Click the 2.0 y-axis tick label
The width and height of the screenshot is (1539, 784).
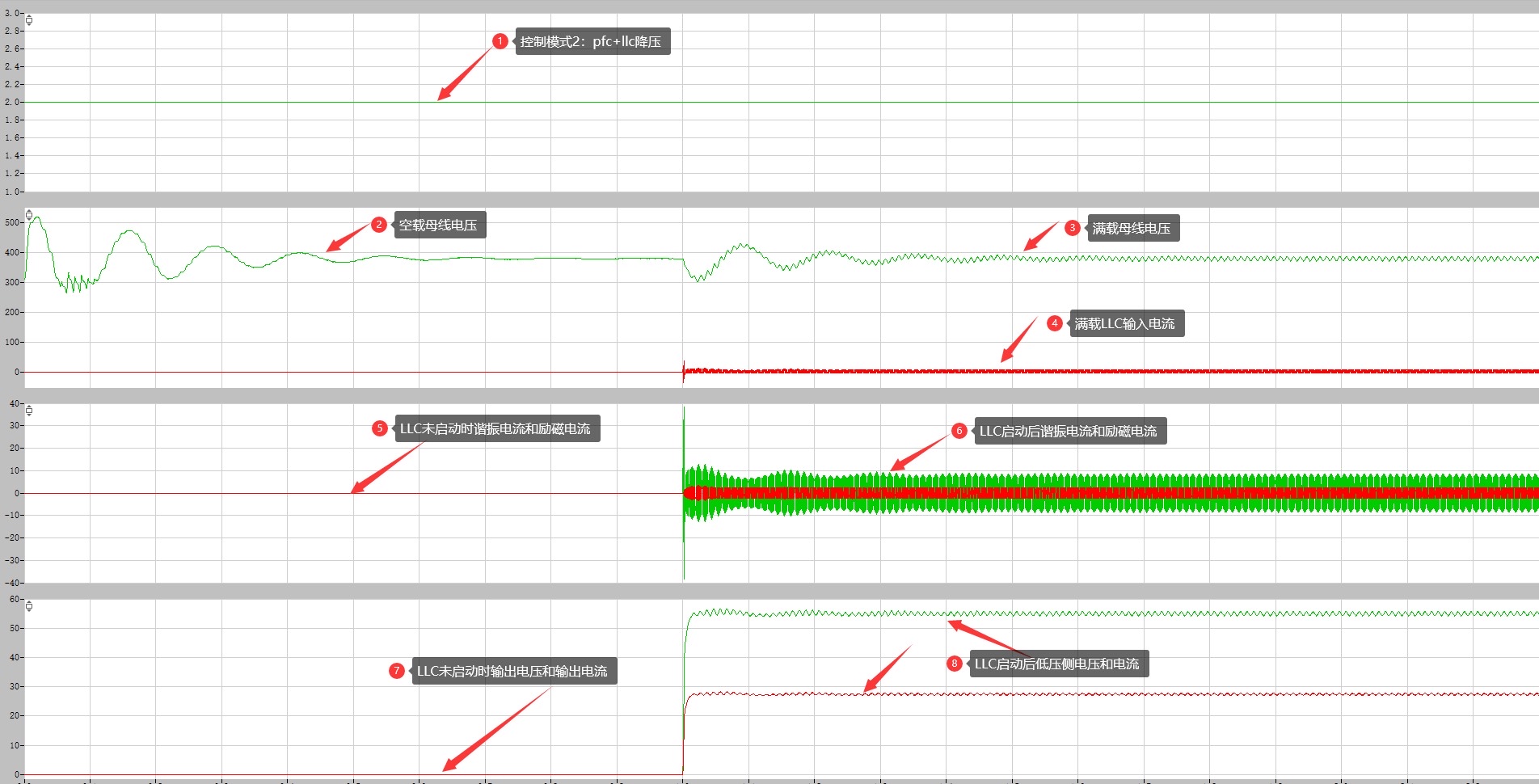[x=11, y=102]
